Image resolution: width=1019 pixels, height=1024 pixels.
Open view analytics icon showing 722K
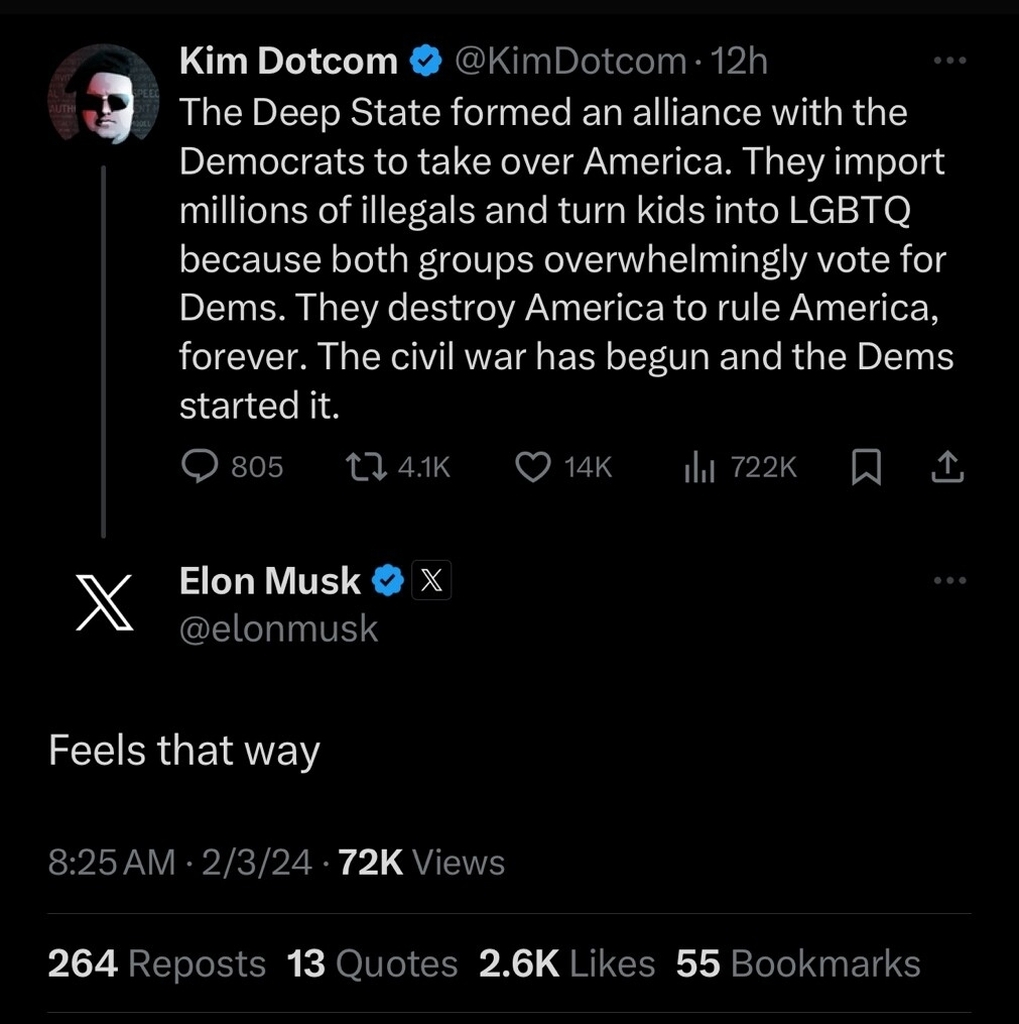[699, 467]
